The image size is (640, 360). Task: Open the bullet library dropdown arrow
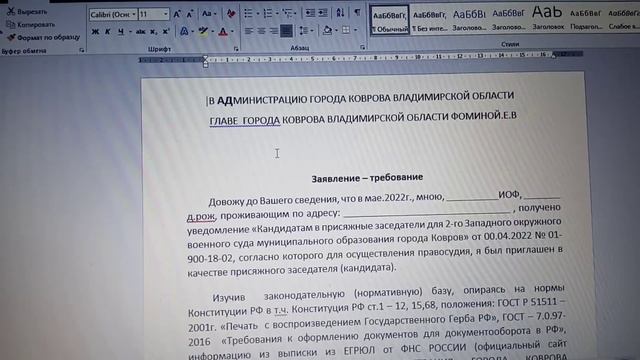[x=258, y=14]
